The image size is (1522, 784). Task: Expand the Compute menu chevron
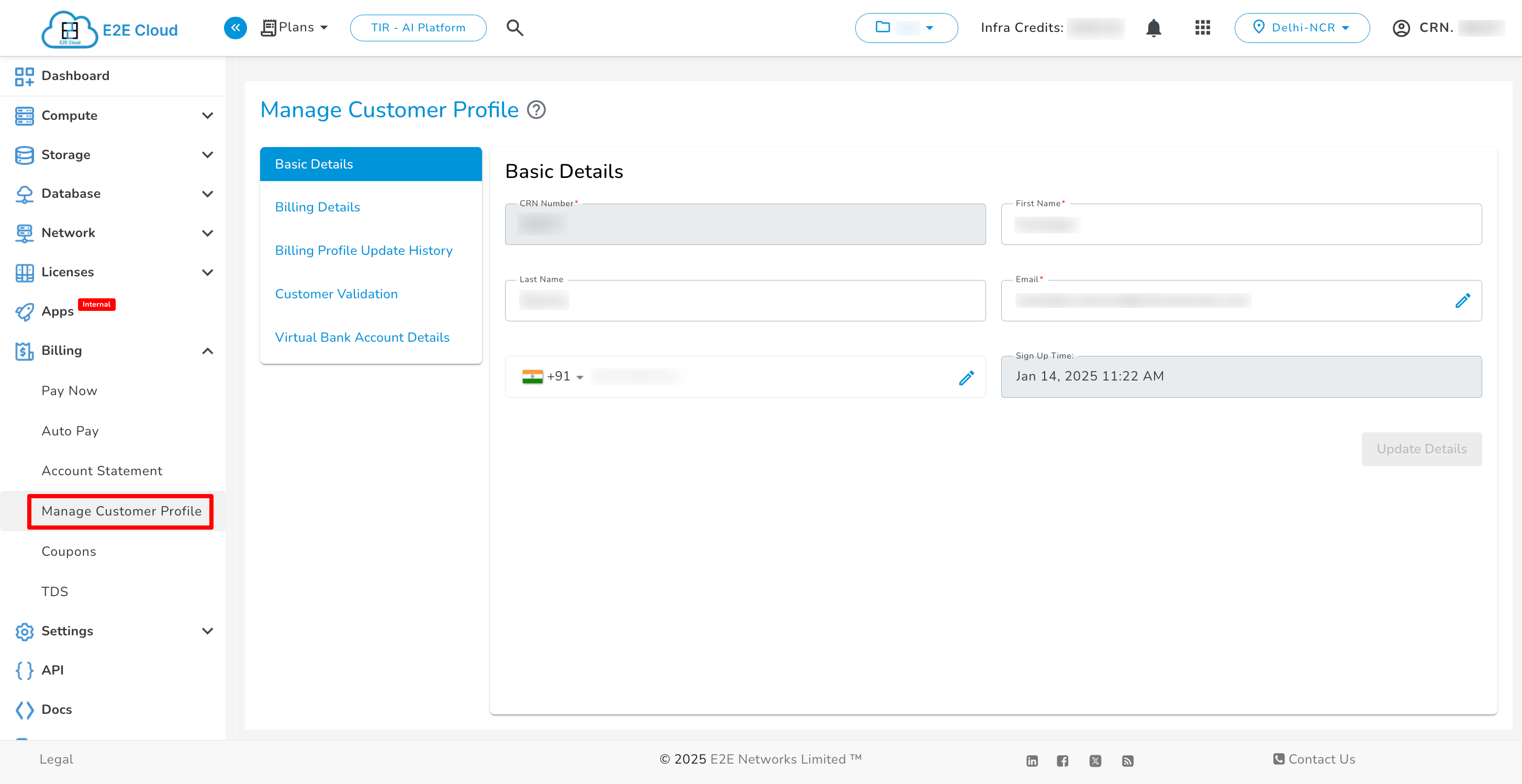click(x=207, y=116)
